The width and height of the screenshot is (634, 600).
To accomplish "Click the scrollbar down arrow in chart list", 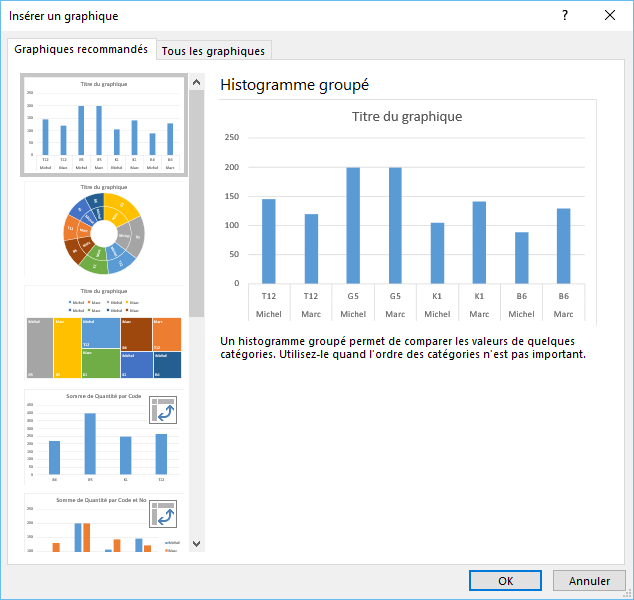I will click(x=196, y=544).
